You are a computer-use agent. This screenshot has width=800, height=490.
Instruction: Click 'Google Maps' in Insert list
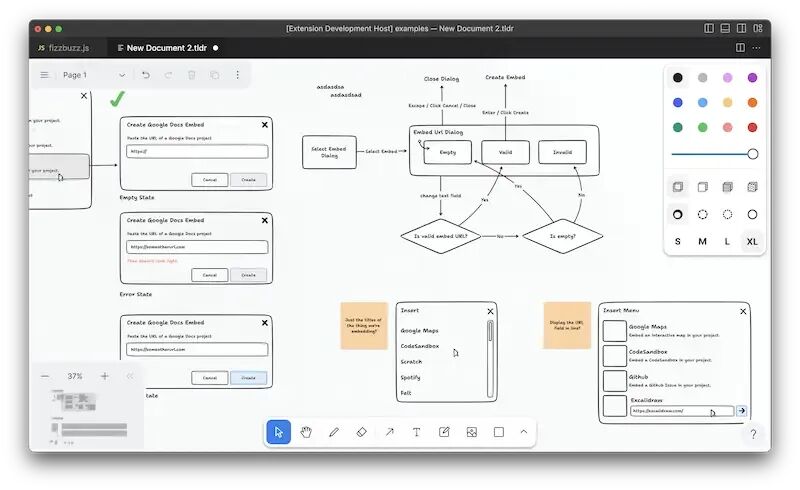pos(419,331)
